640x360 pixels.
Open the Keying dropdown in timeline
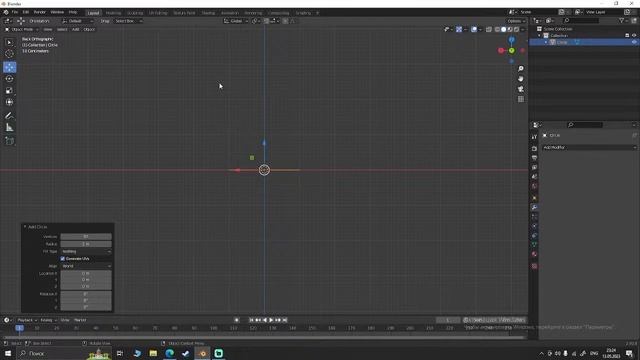point(48,320)
